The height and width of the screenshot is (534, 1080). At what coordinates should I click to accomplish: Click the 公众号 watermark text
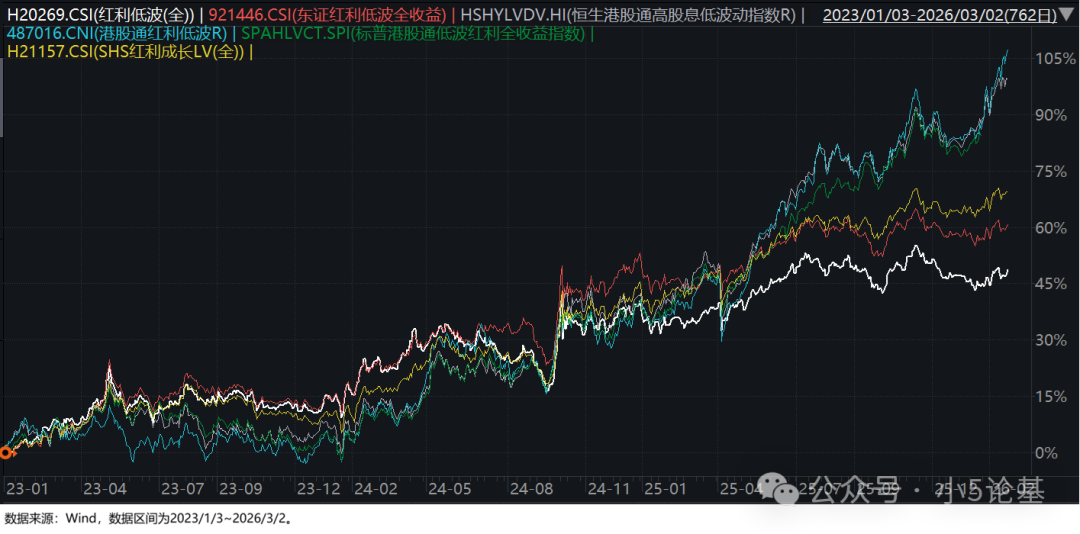pyautogui.click(x=843, y=490)
